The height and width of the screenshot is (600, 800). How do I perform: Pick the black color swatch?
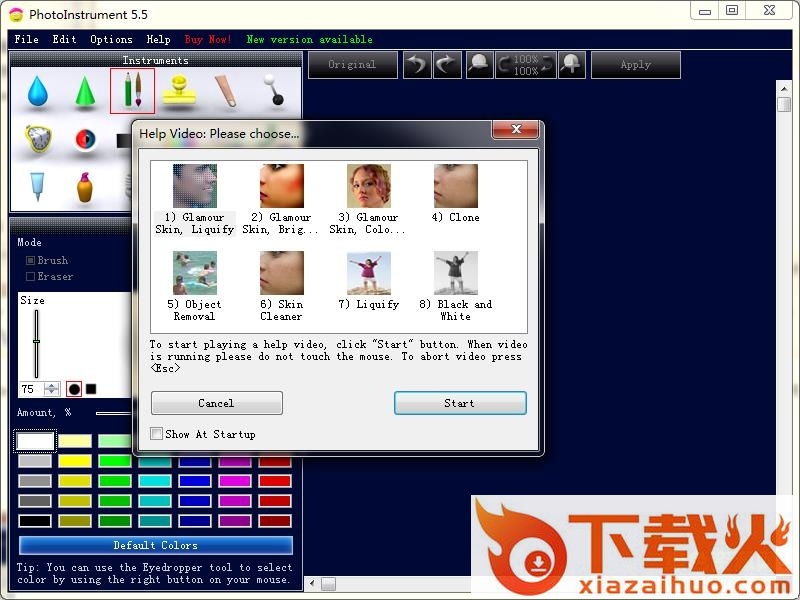(35, 521)
